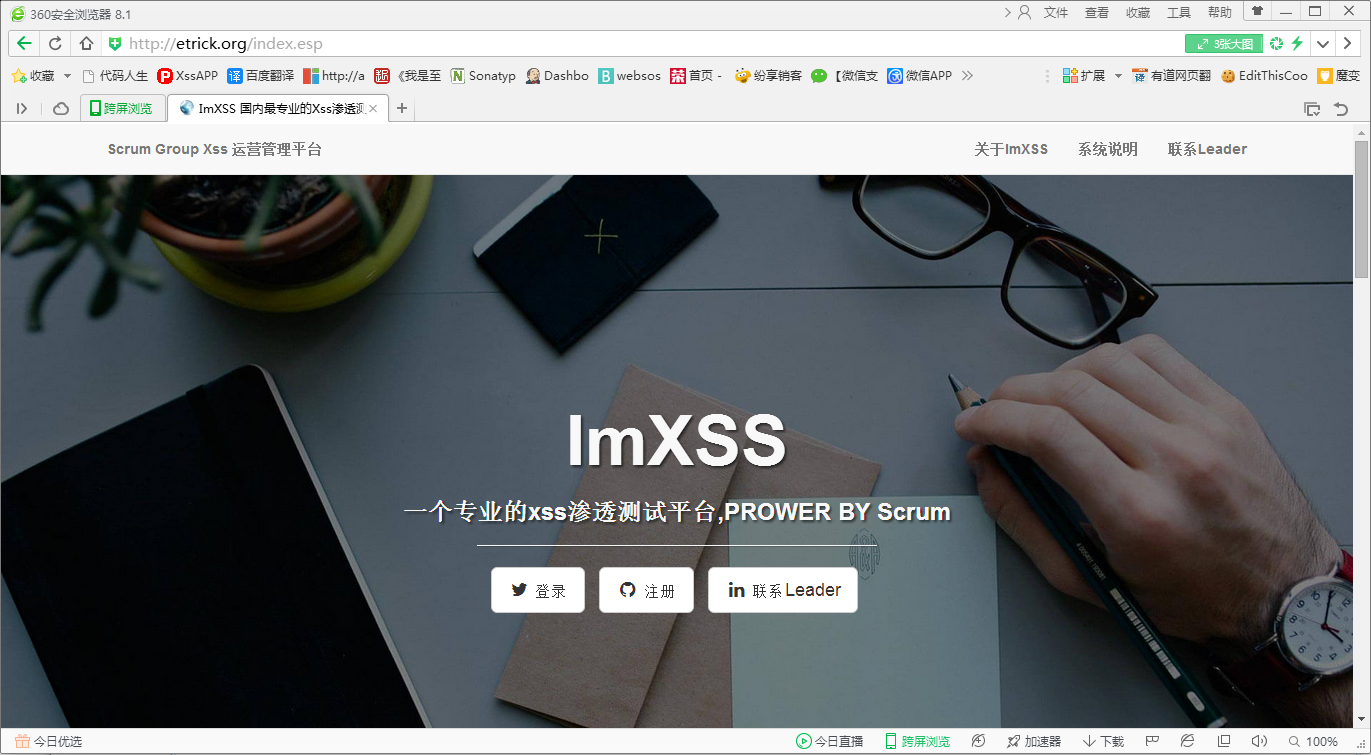
Task: Open the 联系Leader nav link
Action: [1207, 149]
